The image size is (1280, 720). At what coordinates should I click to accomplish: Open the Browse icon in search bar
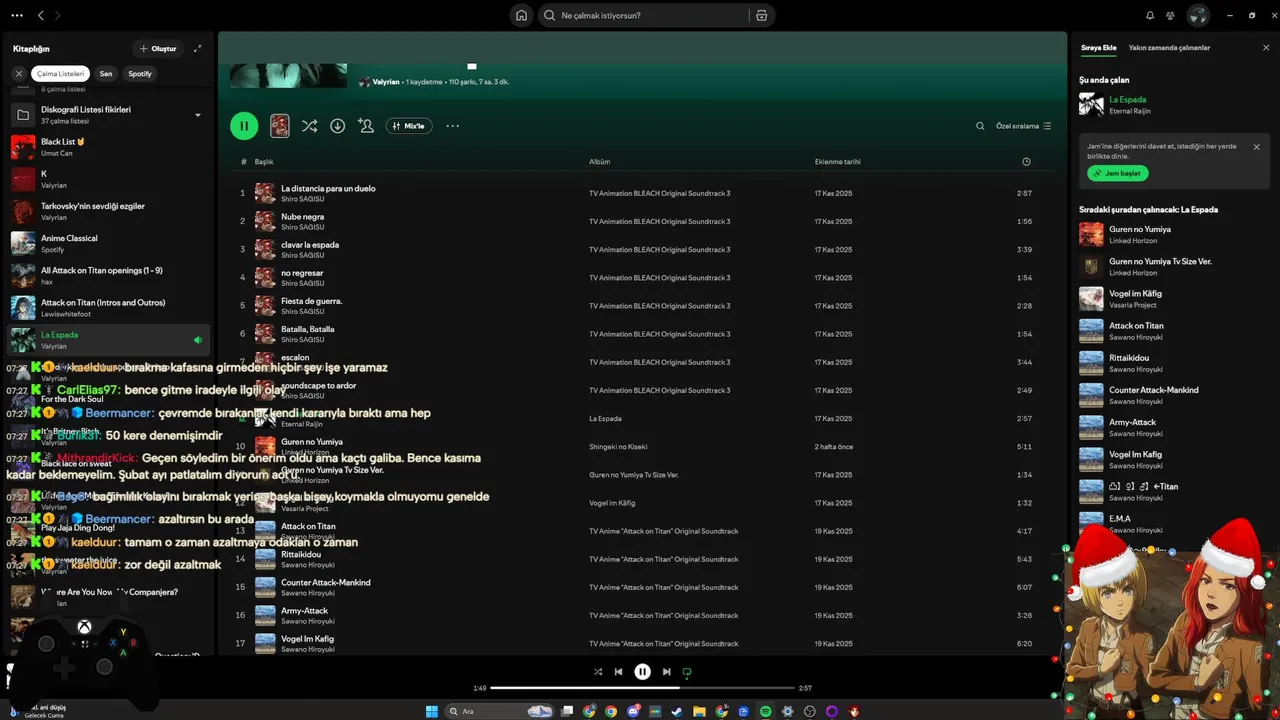[761, 16]
